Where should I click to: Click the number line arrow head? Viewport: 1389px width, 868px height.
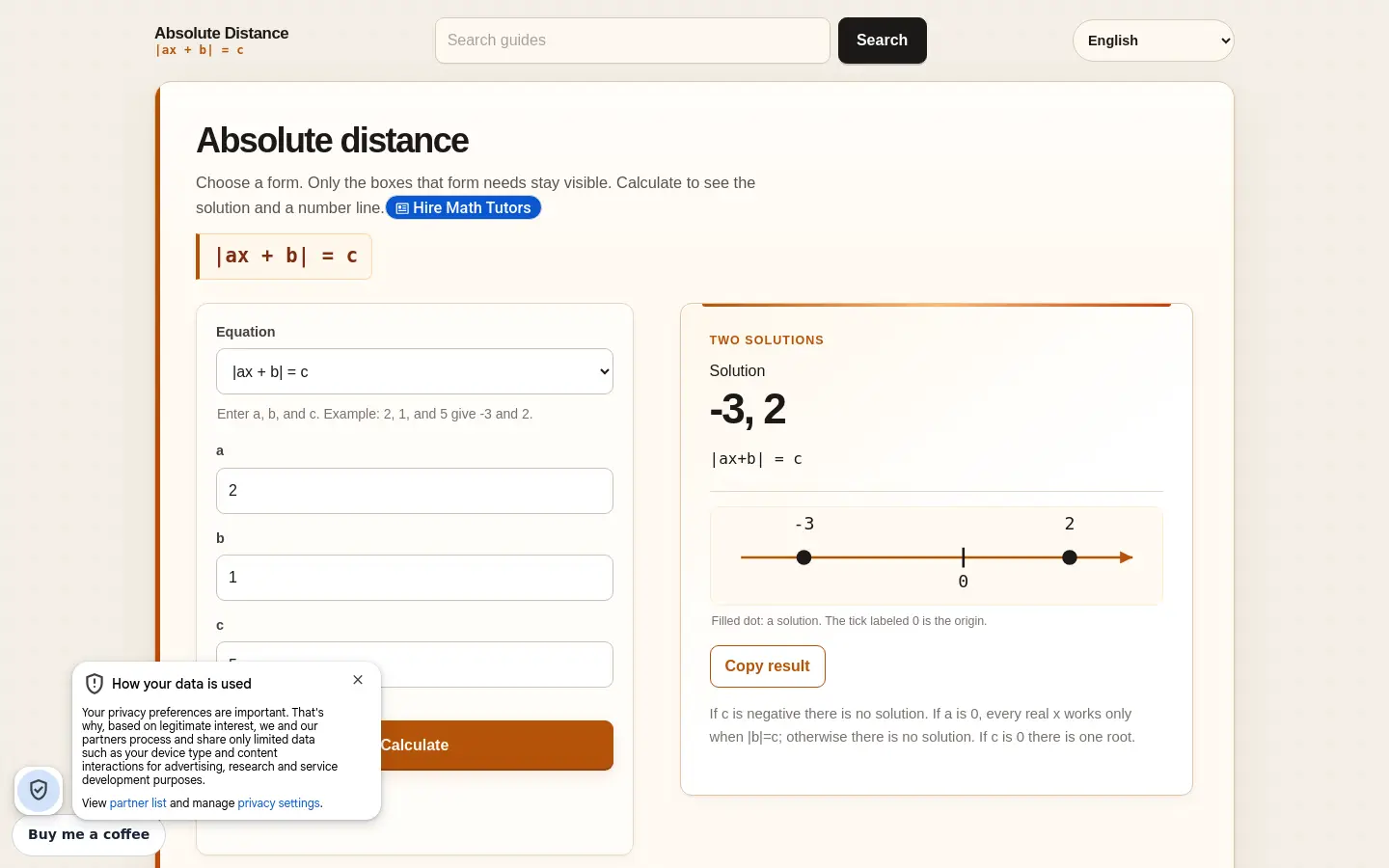click(1126, 557)
